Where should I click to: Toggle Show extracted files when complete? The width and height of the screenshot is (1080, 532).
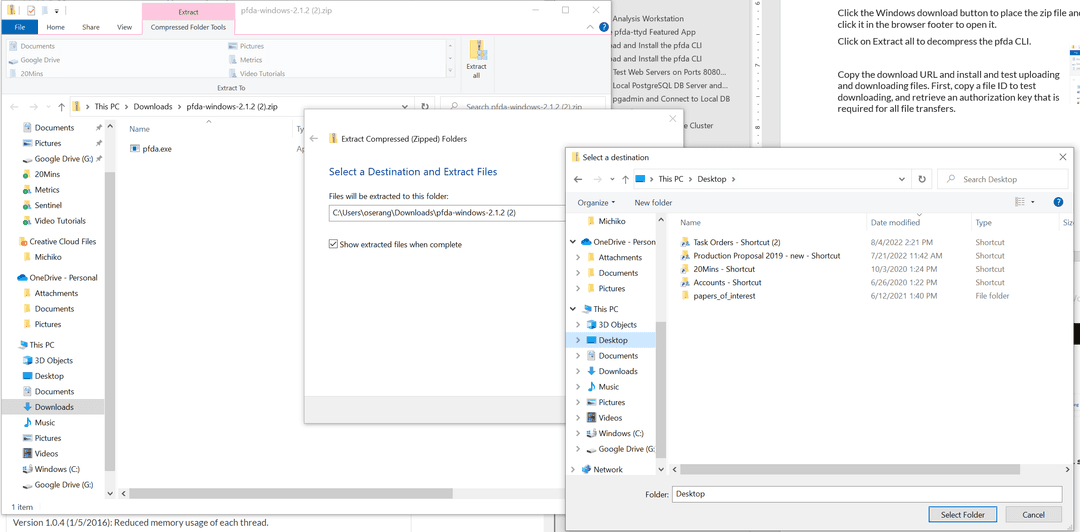pos(333,244)
